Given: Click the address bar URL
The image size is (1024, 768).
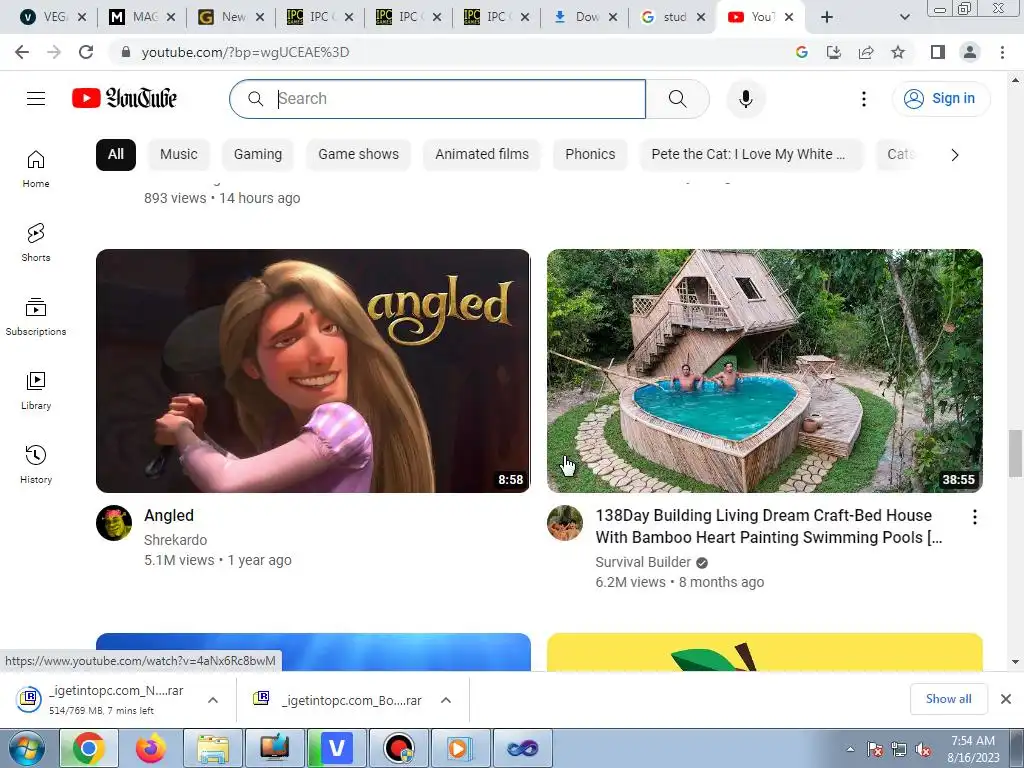Looking at the screenshot, I should point(246,52).
